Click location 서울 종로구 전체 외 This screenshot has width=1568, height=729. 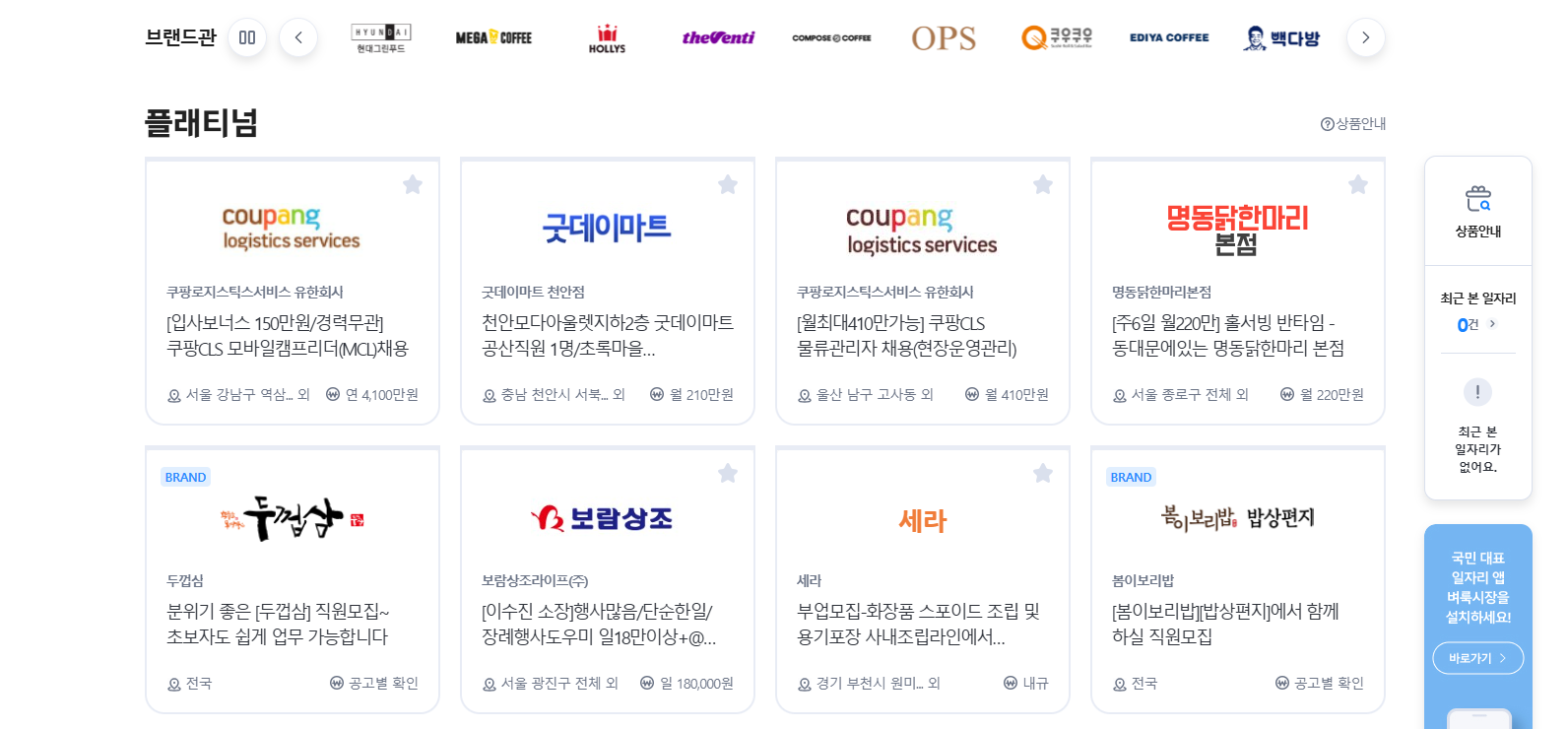tap(1180, 395)
